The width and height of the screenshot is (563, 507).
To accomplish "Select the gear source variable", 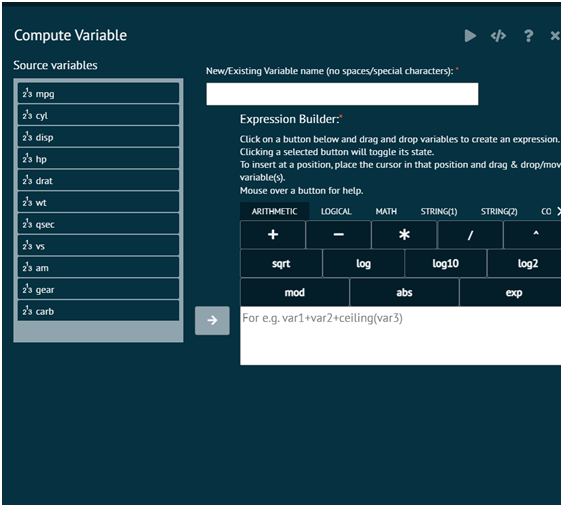I will tap(98, 289).
